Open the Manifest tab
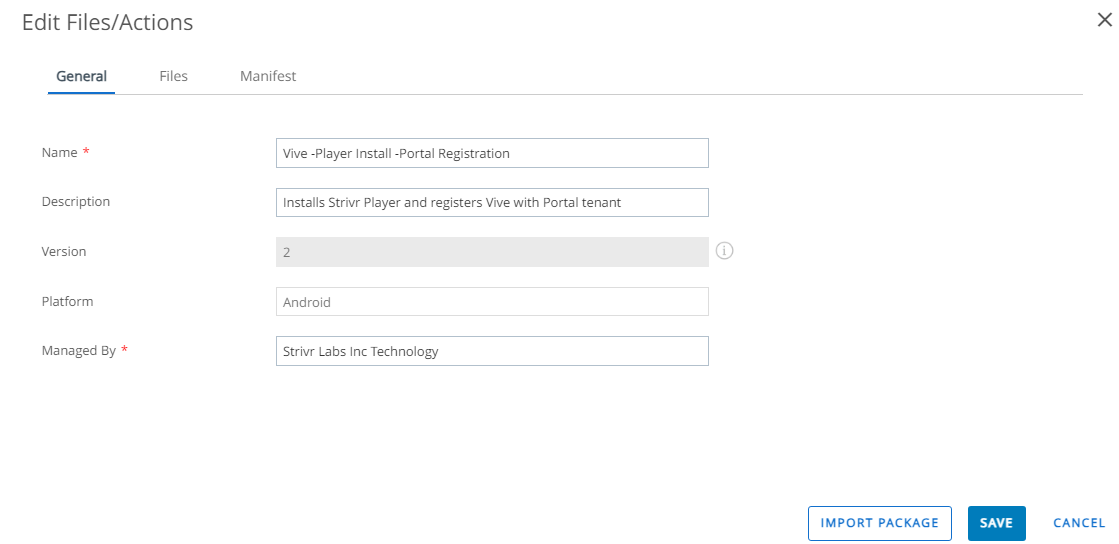The height and width of the screenshot is (544, 1119). pyautogui.click(x=268, y=76)
